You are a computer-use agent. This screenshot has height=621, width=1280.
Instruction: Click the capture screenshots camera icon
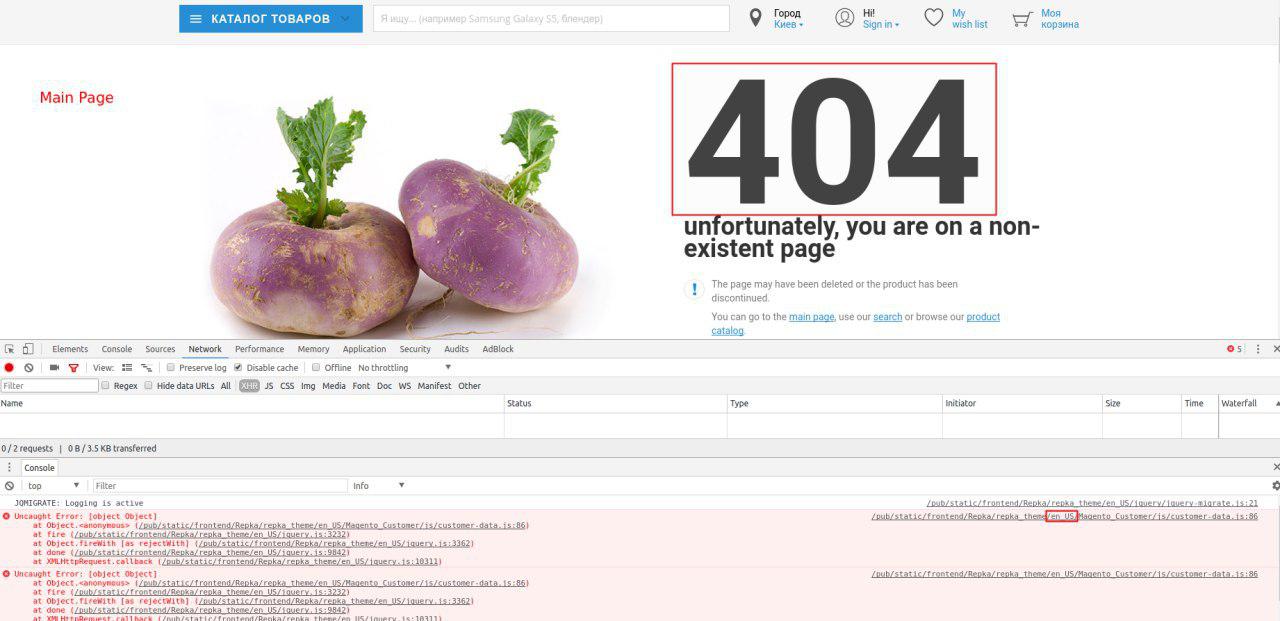click(x=55, y=368)
